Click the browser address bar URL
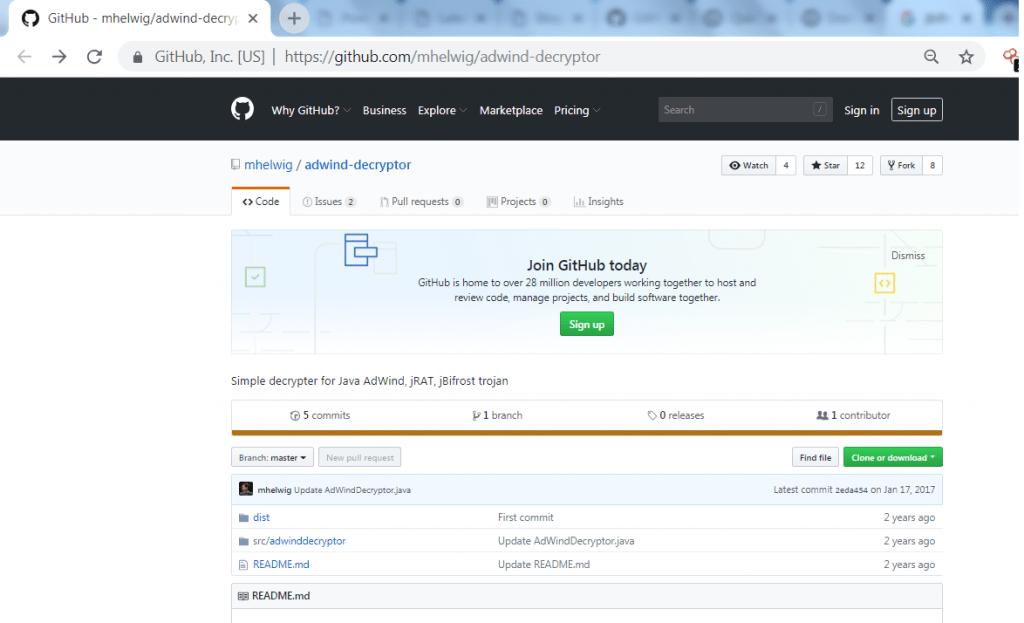This screenshot has height=623, width=1024. [442, 57]
